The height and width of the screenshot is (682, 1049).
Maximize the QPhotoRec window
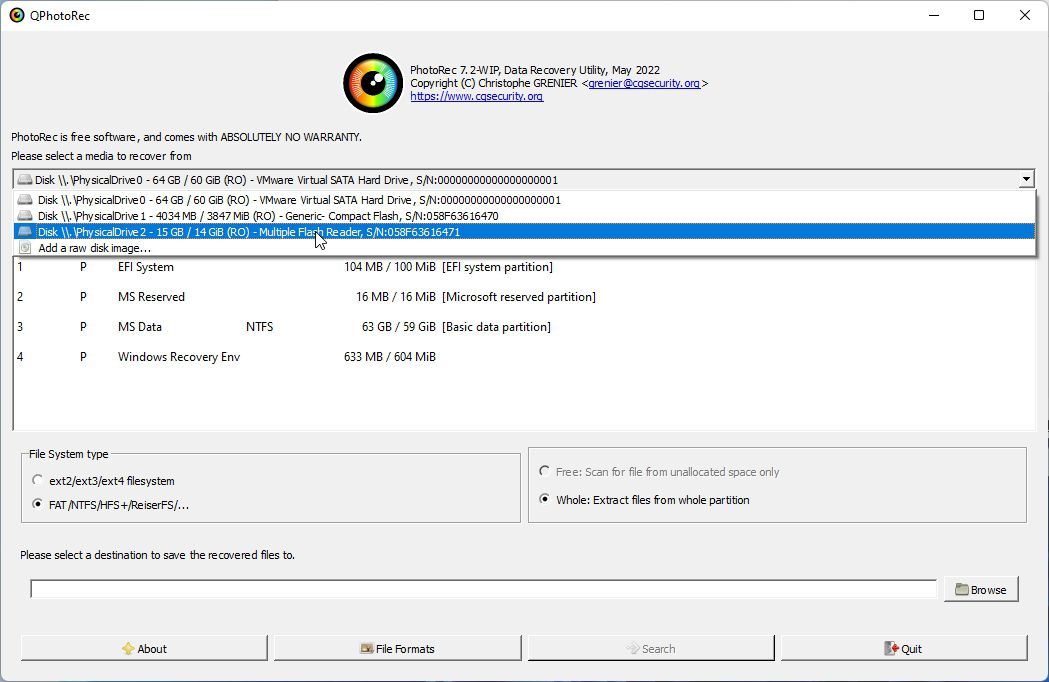click(x=979, y=15)
